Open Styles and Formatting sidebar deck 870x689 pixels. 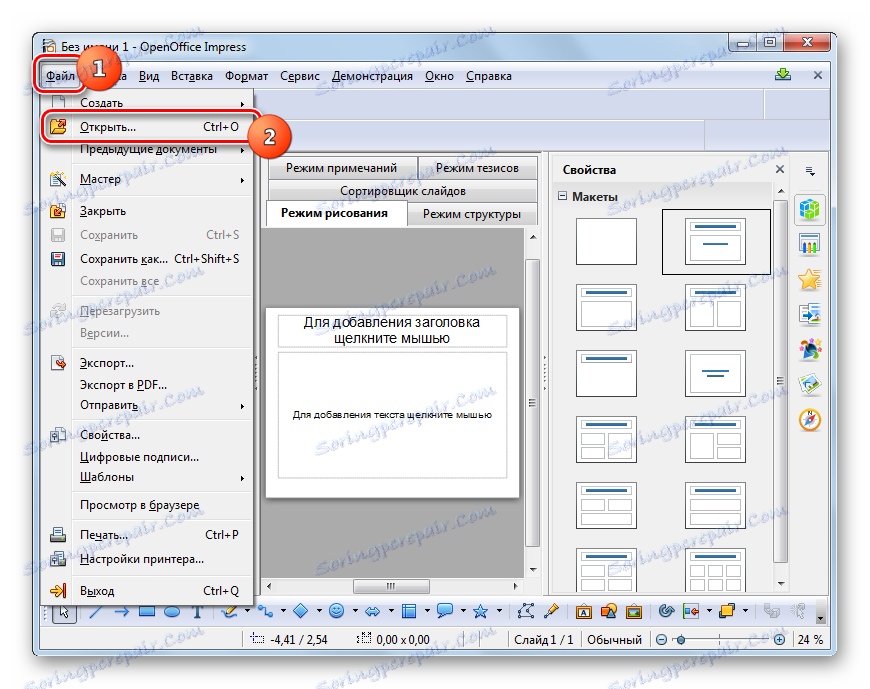[810, 349]
